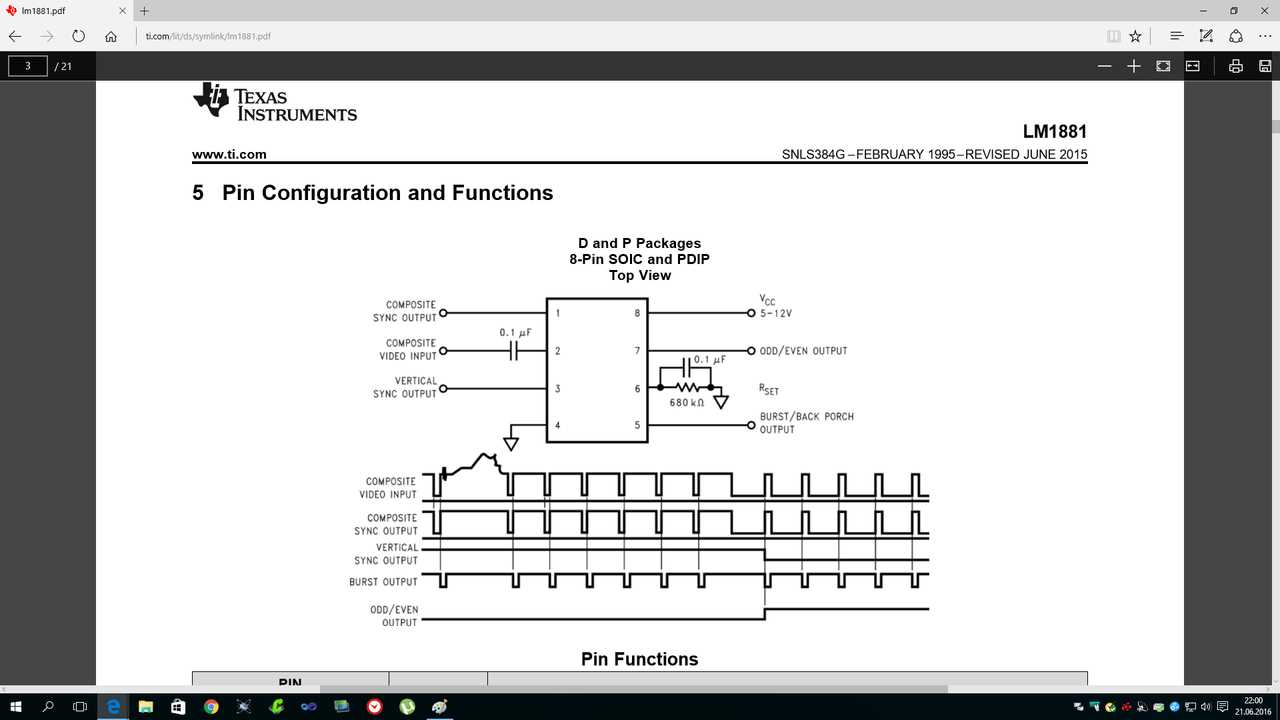The height and width of the screenshot is (720, 1280).
Task: Print the PDF document
Action: (1236, 66)
